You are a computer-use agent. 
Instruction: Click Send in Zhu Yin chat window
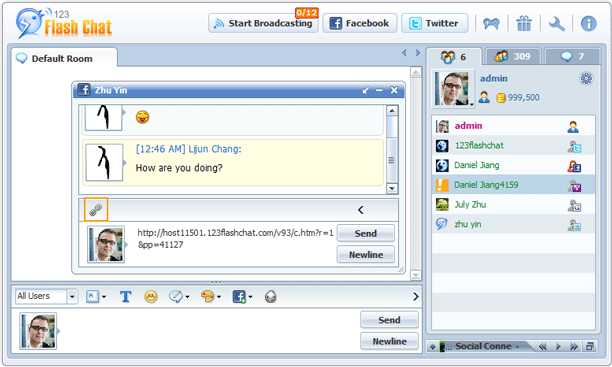pos(366,233)
